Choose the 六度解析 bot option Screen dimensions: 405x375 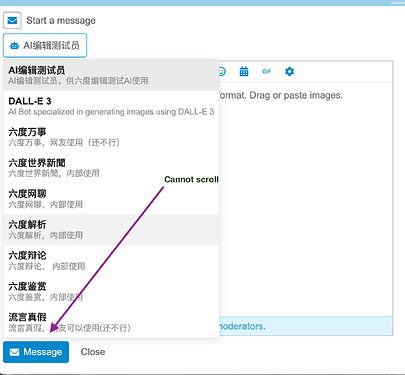111,230
